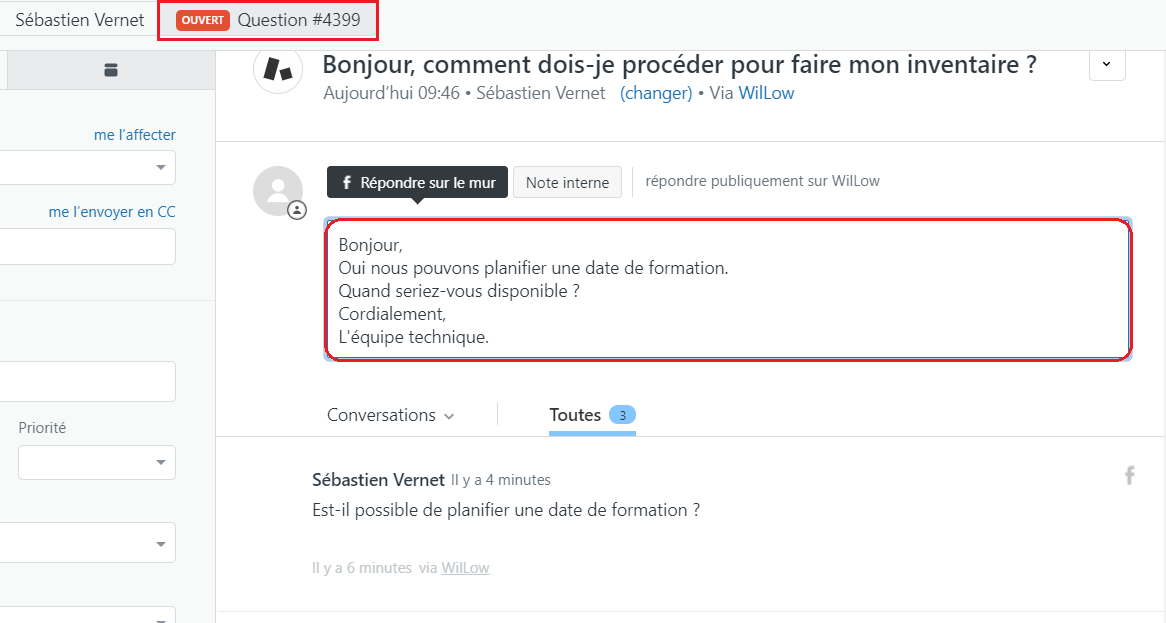Open the Priorité dropdown
The width and height of the screenshot is (1166, 623).
(97, 462)
